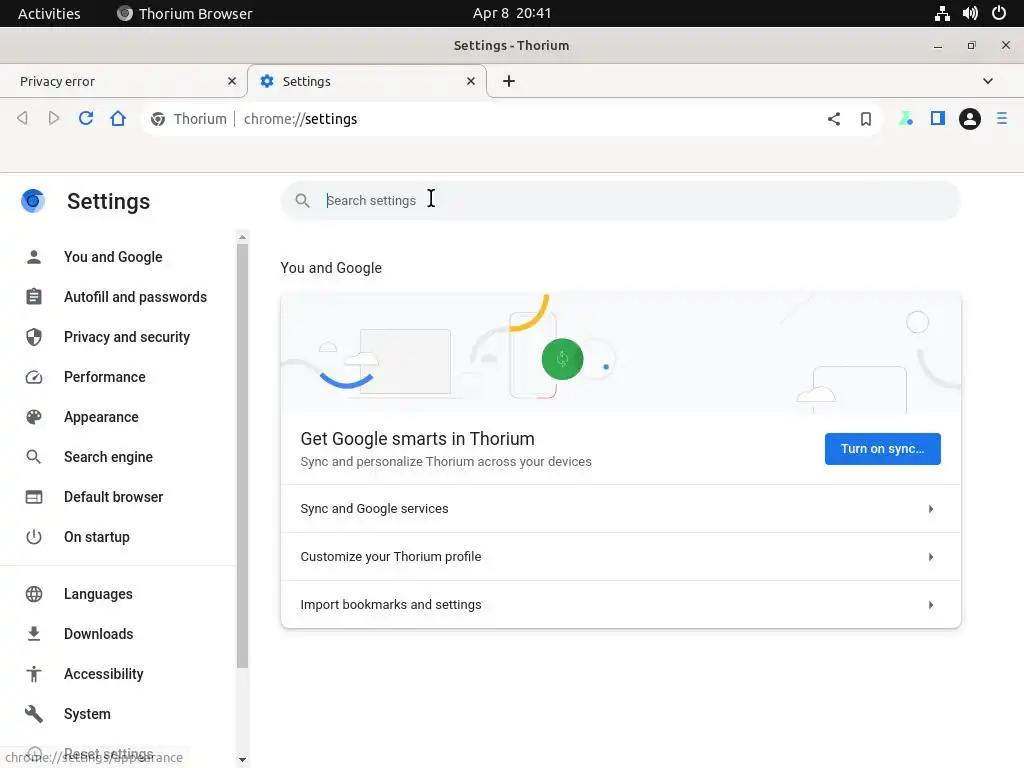
Task: Click the shield icon for Privacy
Action: point(34,337)
